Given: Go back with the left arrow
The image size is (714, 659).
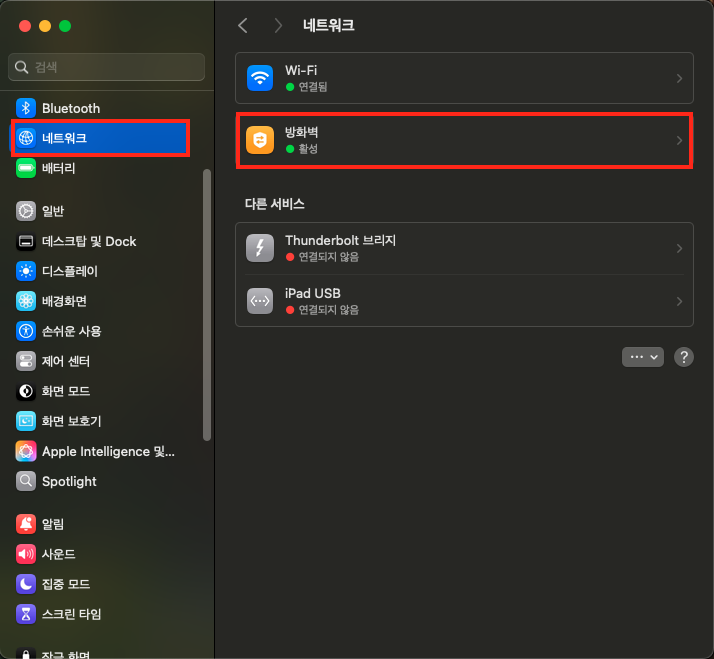Looking at the screenshot, I should (x=243, y=26).
